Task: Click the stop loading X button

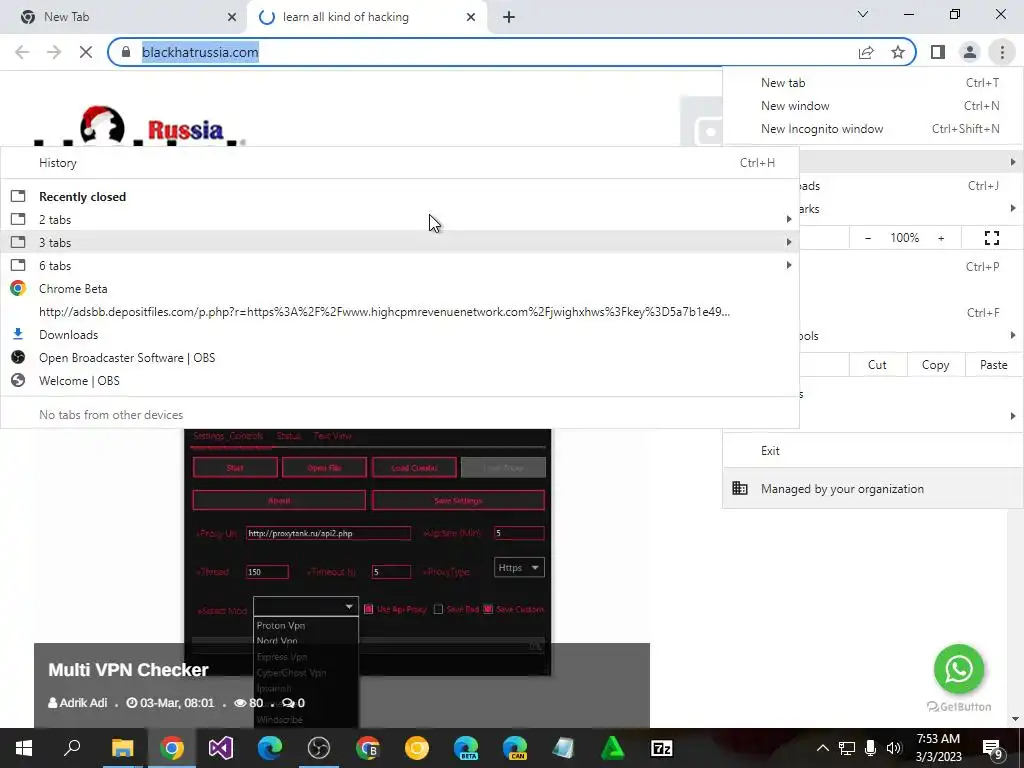Action: 86,52
